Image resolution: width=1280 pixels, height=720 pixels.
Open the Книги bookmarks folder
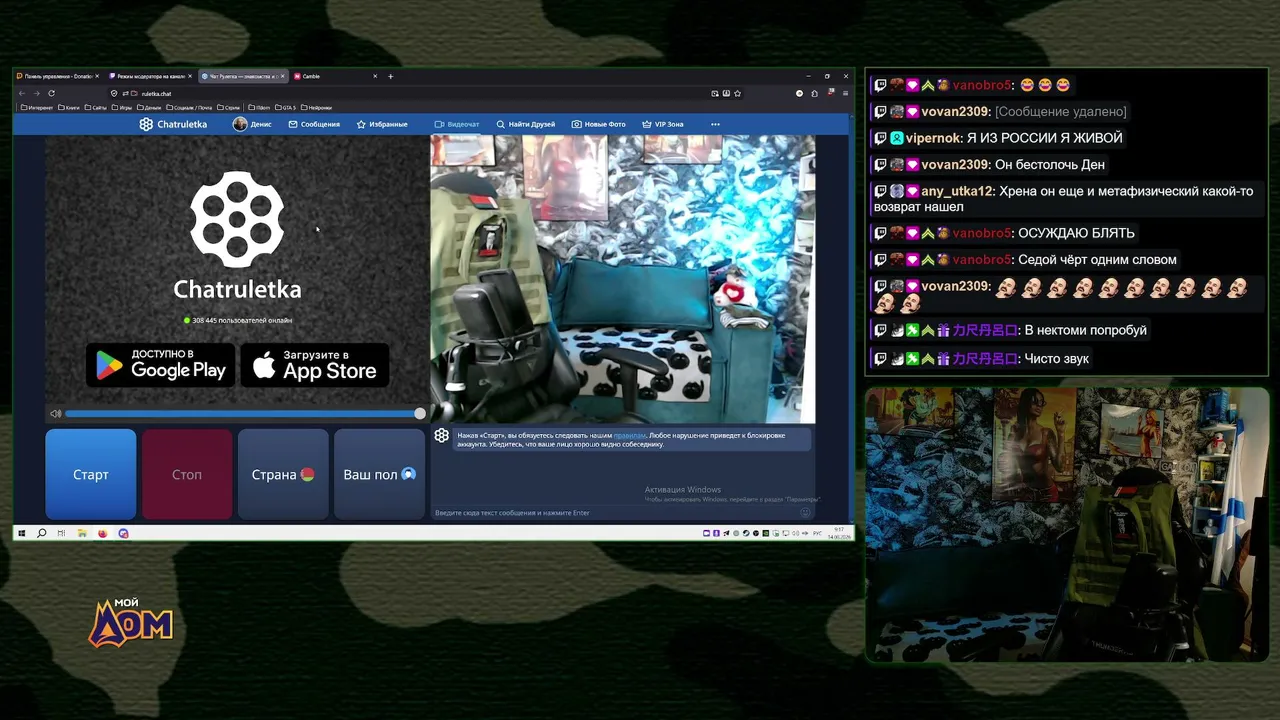[70, 107]
